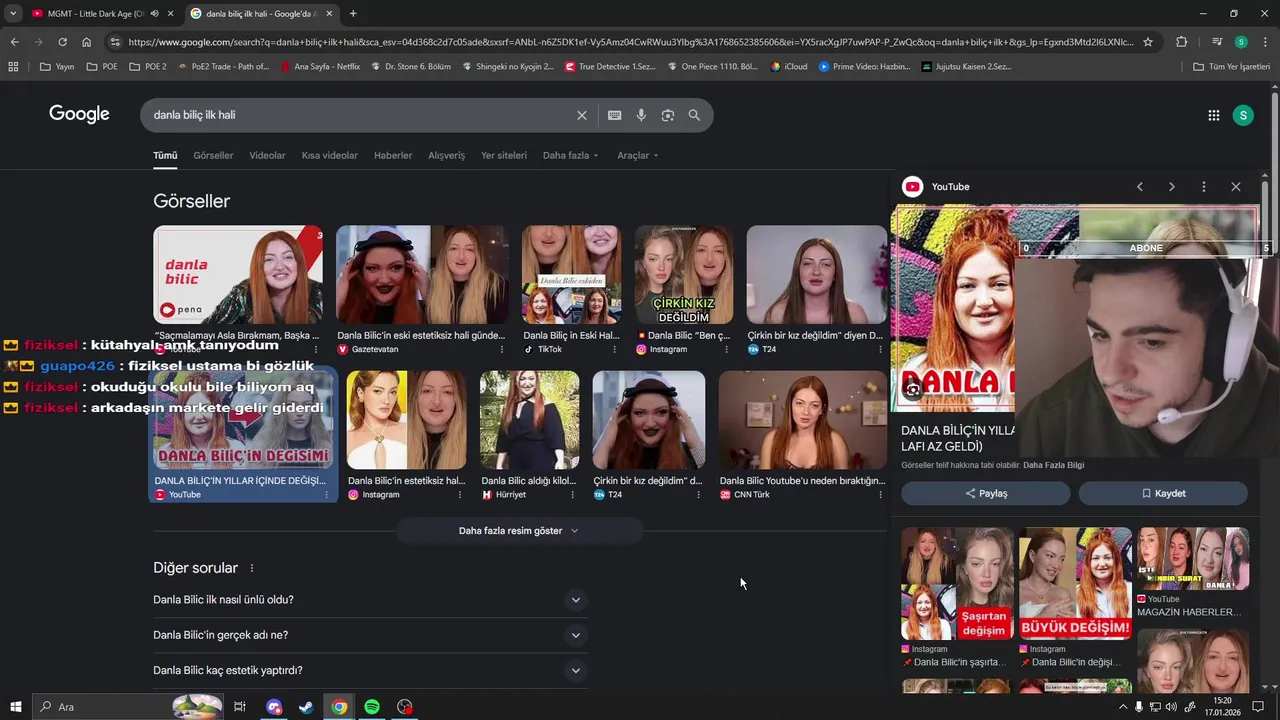
Task: Open more options in YouTube preview panel
Action: tap(1204, 187)
